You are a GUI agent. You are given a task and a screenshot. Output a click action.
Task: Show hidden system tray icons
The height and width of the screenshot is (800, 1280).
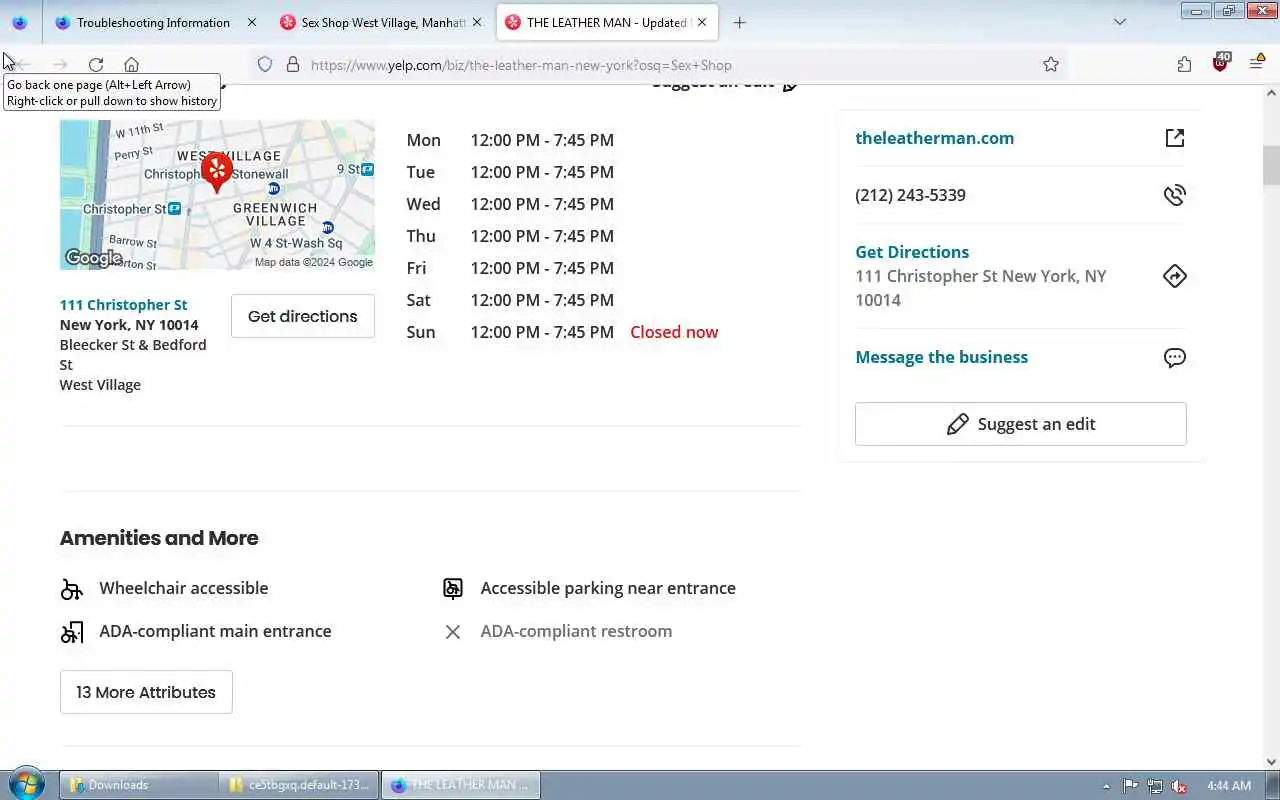point(1106,786)
